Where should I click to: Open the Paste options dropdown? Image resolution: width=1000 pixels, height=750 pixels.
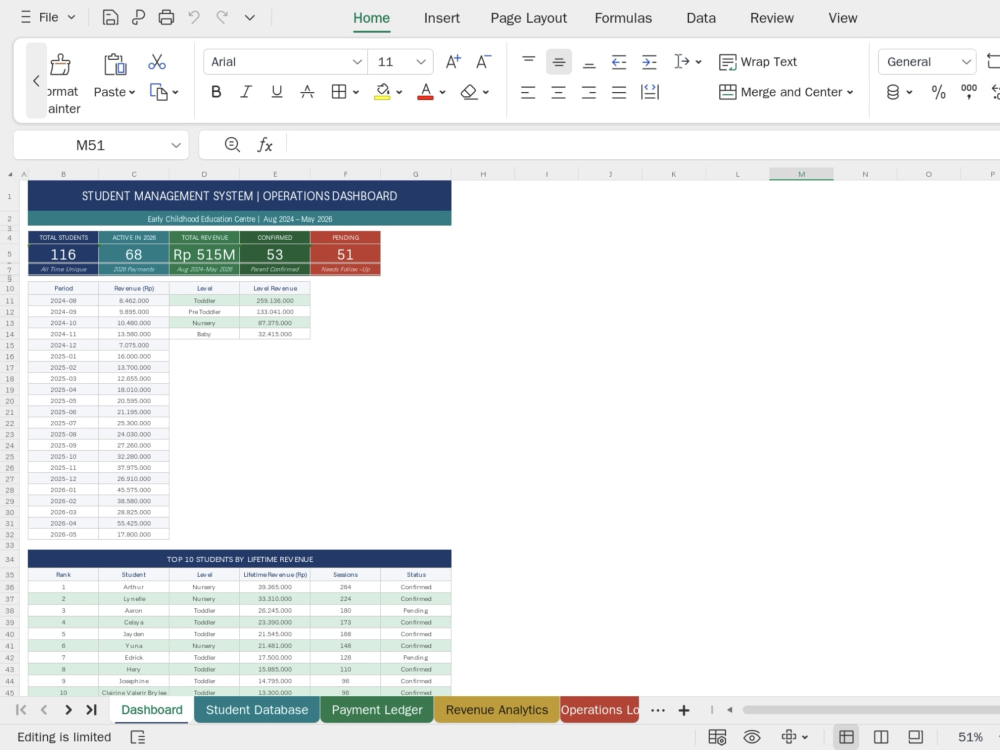point(132,92)
